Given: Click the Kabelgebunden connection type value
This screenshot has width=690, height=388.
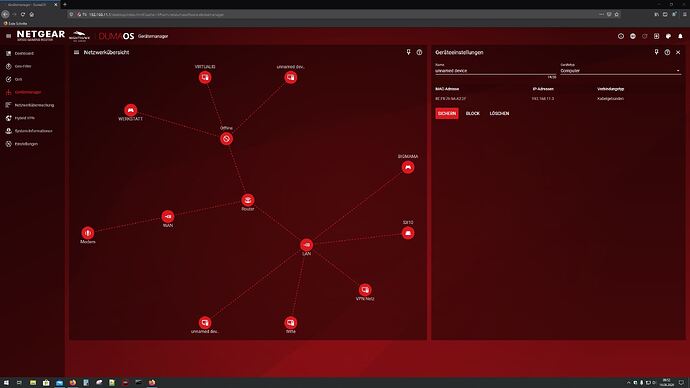Looking at the screenshot, I should pyautogui.click(x=610, y=99).
